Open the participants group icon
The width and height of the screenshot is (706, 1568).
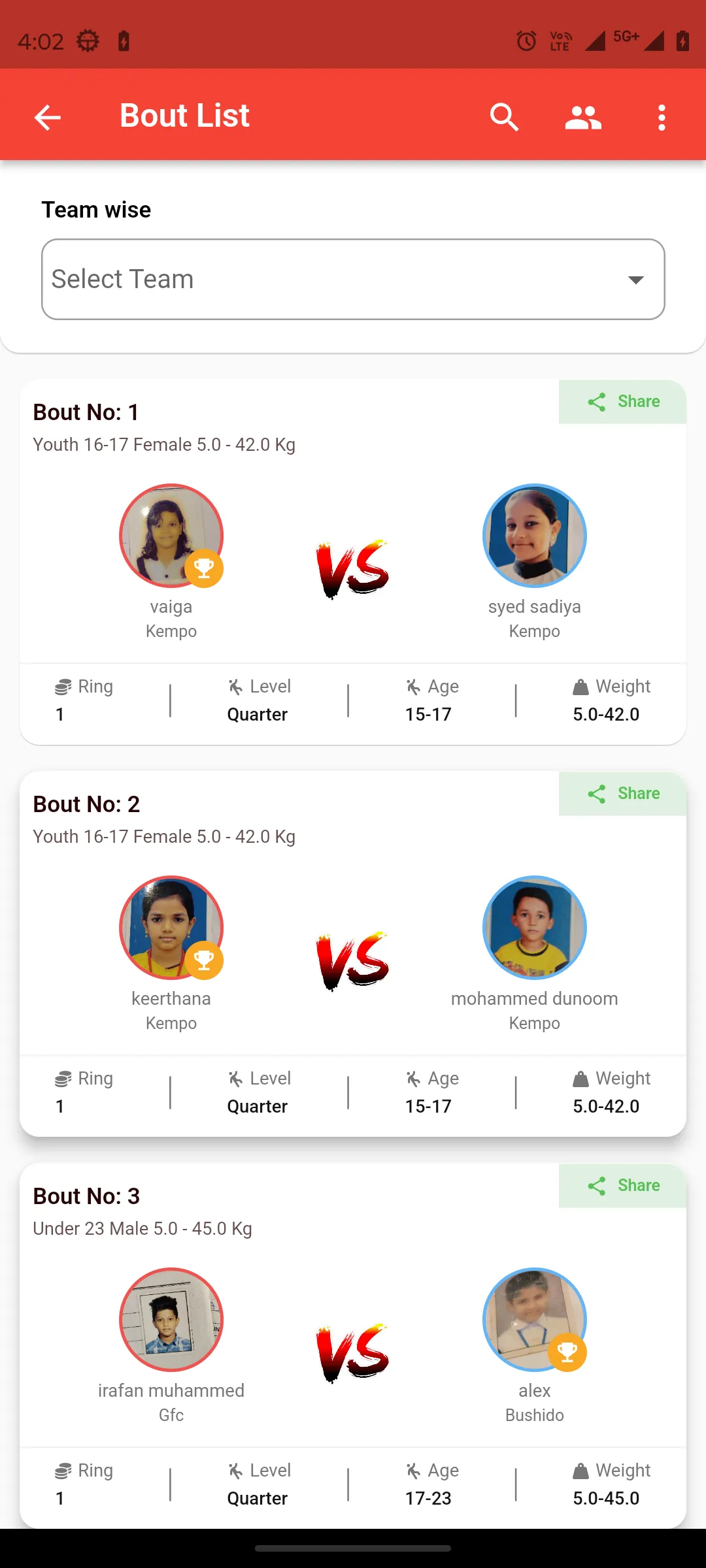[583, 118]
